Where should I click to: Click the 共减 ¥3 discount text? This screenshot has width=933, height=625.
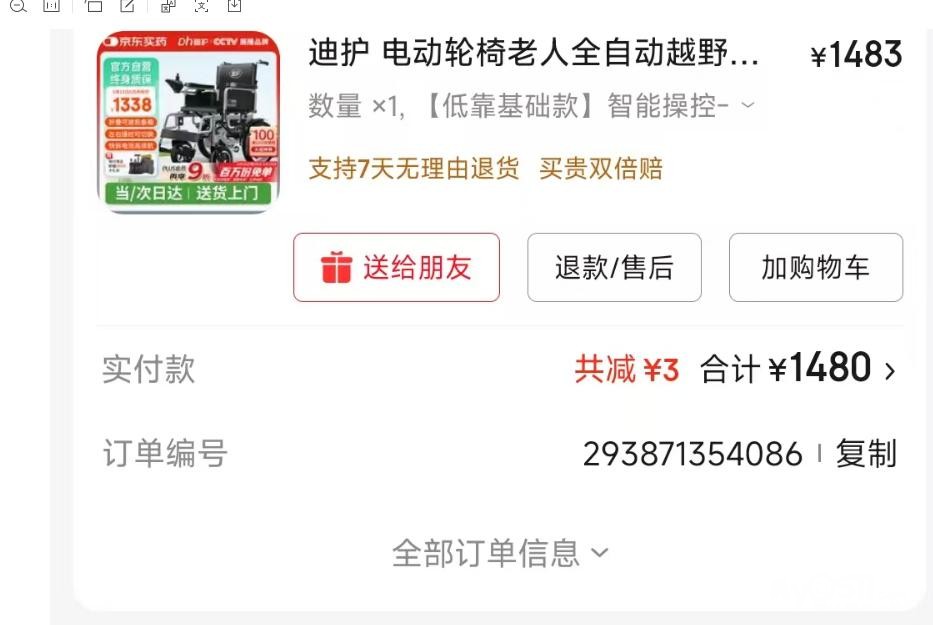point(627,369)
